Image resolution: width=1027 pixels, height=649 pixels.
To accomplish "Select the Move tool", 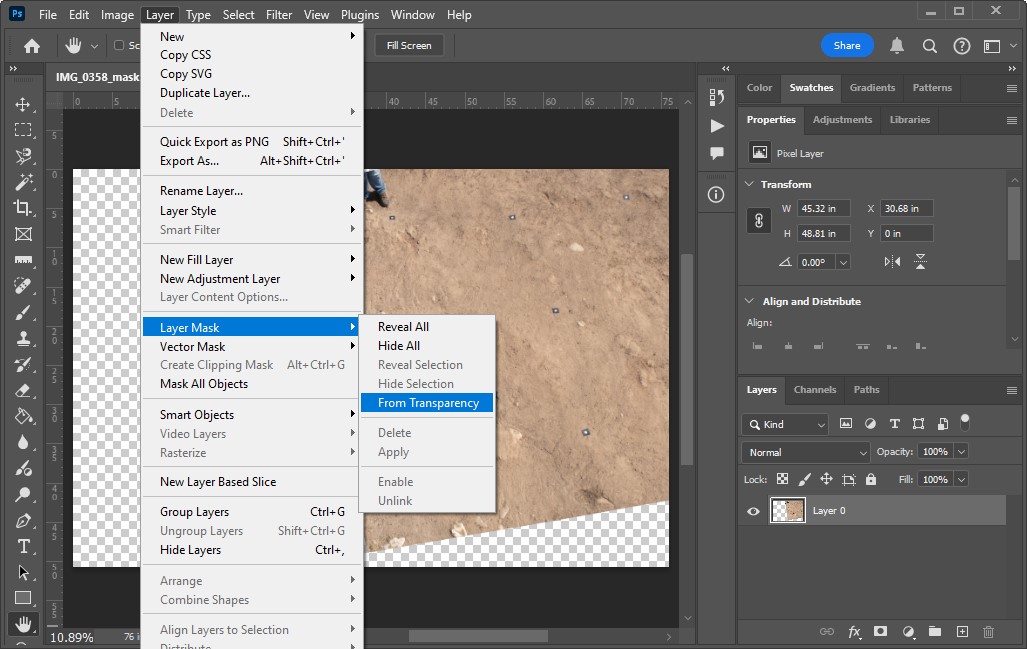I will 23,105.
